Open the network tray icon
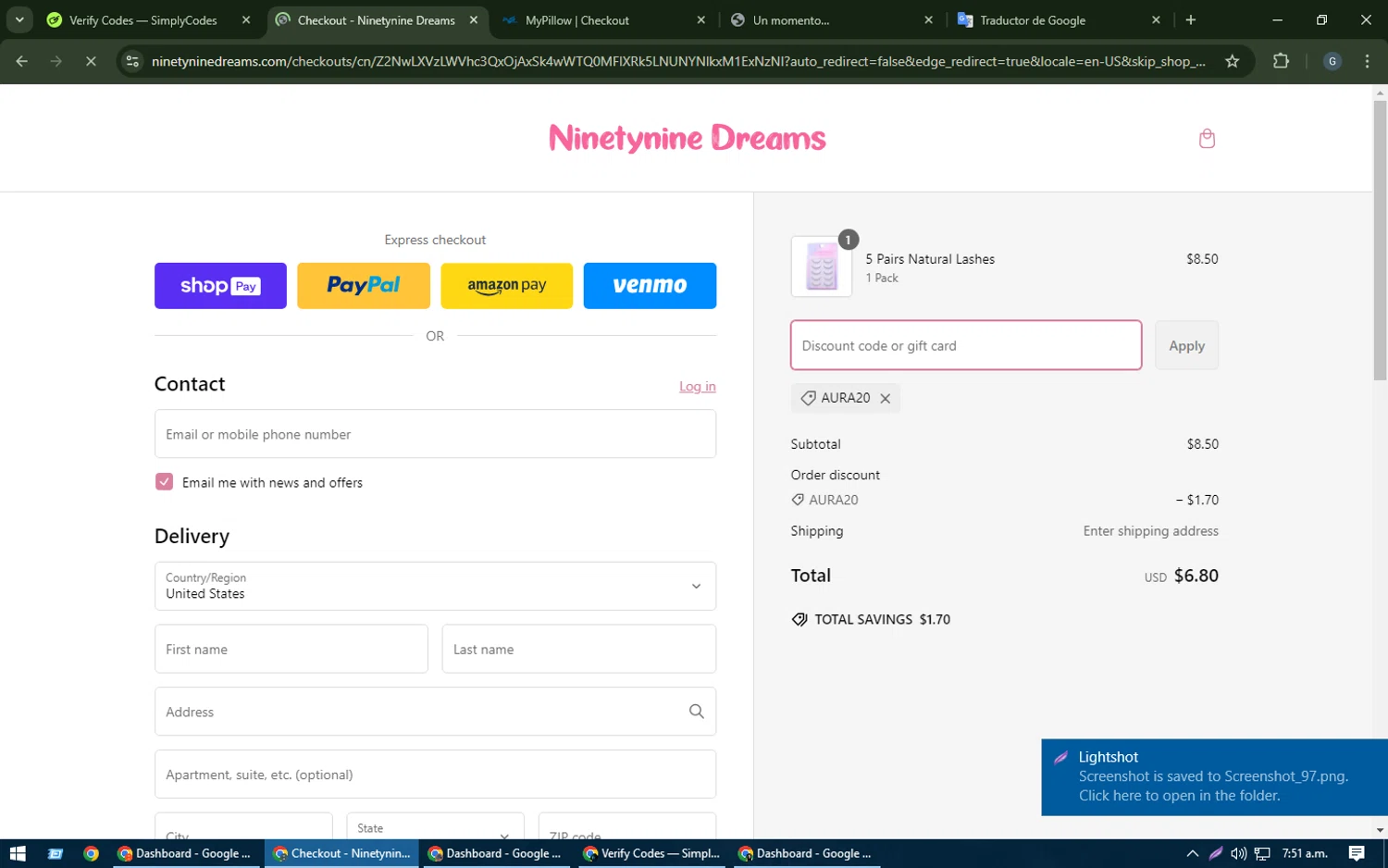Image resolution: width=1388 pixels, height=868 pixels. point(1261,853)
